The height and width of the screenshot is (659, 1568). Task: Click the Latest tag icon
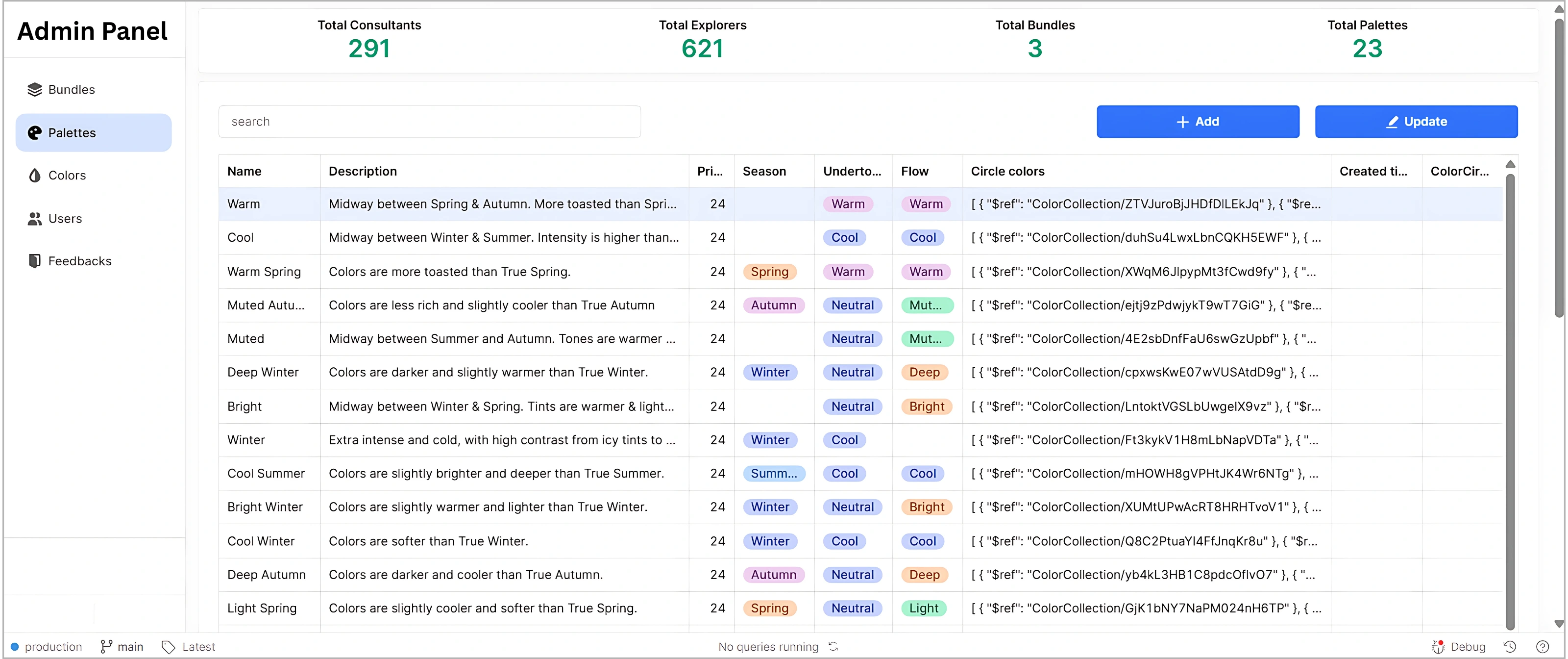(x=168, y=647)
